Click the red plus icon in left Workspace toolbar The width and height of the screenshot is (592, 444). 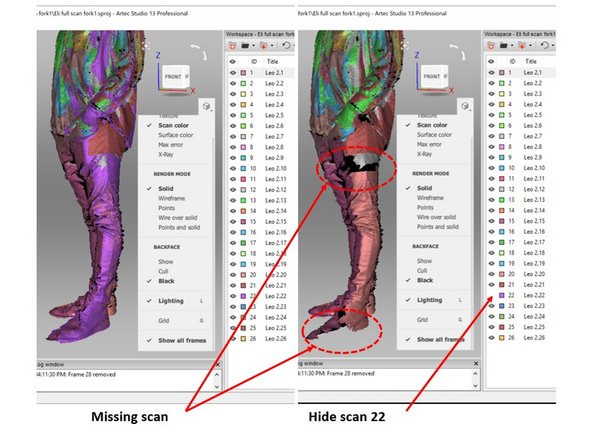233,46
